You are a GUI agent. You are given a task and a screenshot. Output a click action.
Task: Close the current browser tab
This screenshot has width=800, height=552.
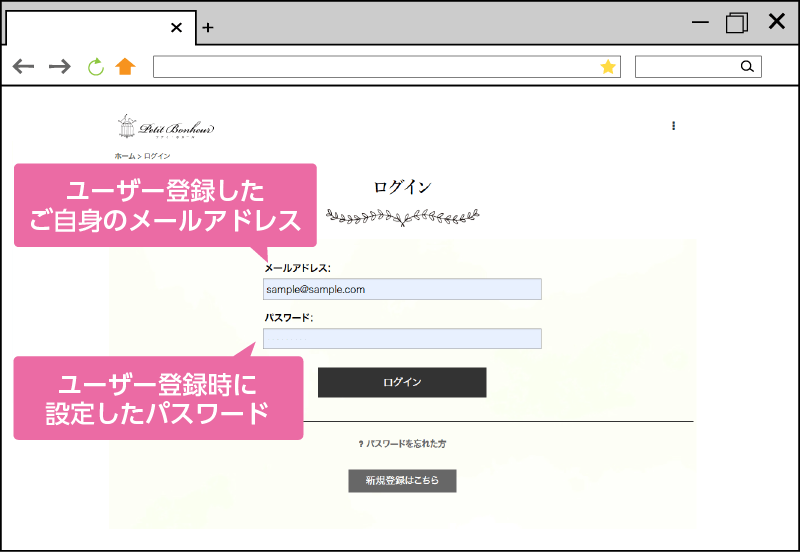point(177,27)
